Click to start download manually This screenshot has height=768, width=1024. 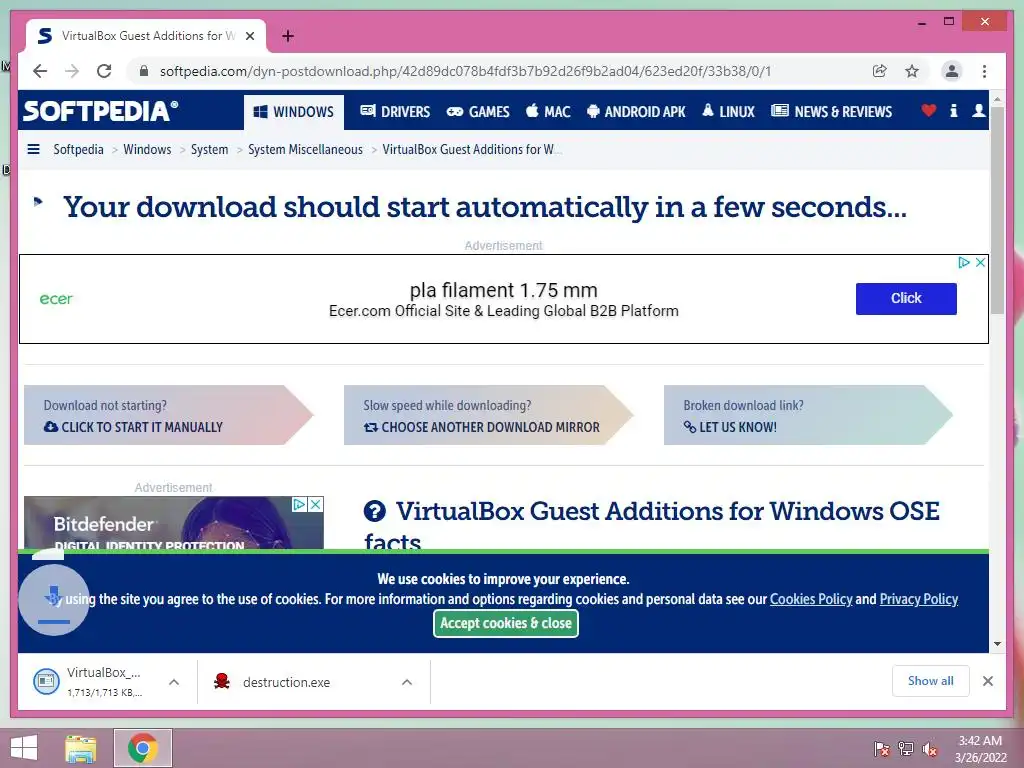pos(168,415)
